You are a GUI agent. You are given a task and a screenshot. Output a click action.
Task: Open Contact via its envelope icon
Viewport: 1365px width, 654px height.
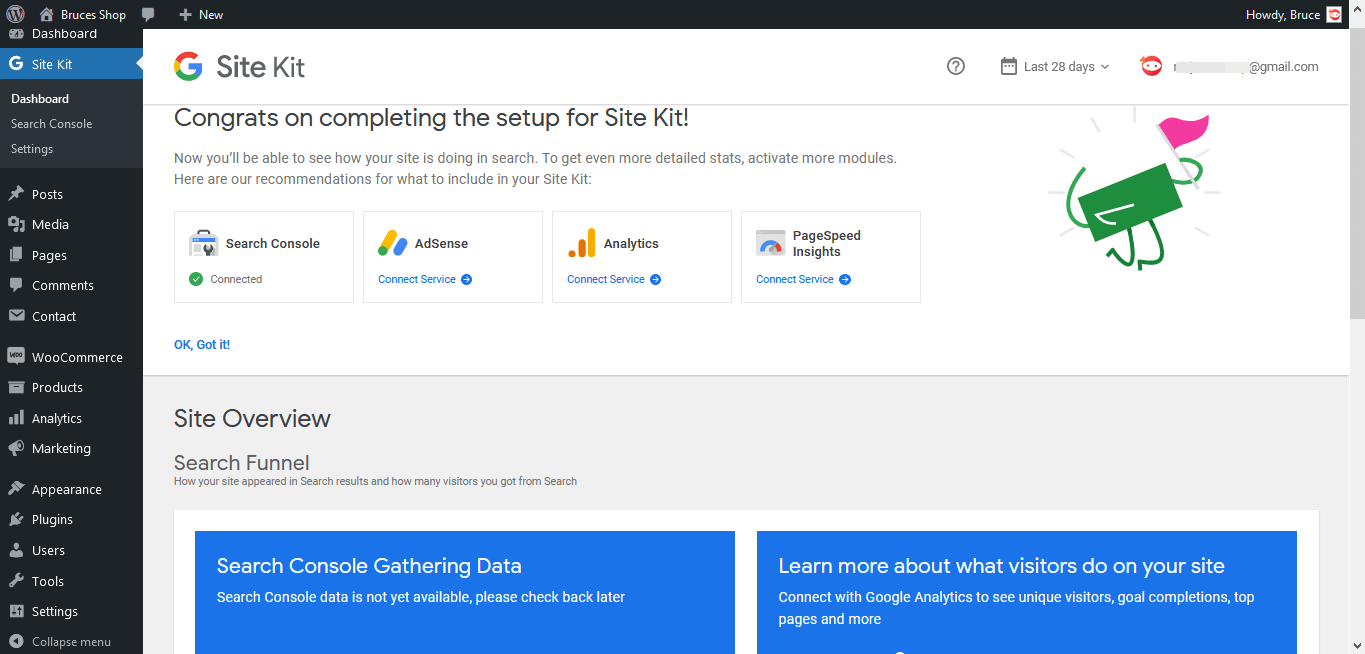[16, 316]
